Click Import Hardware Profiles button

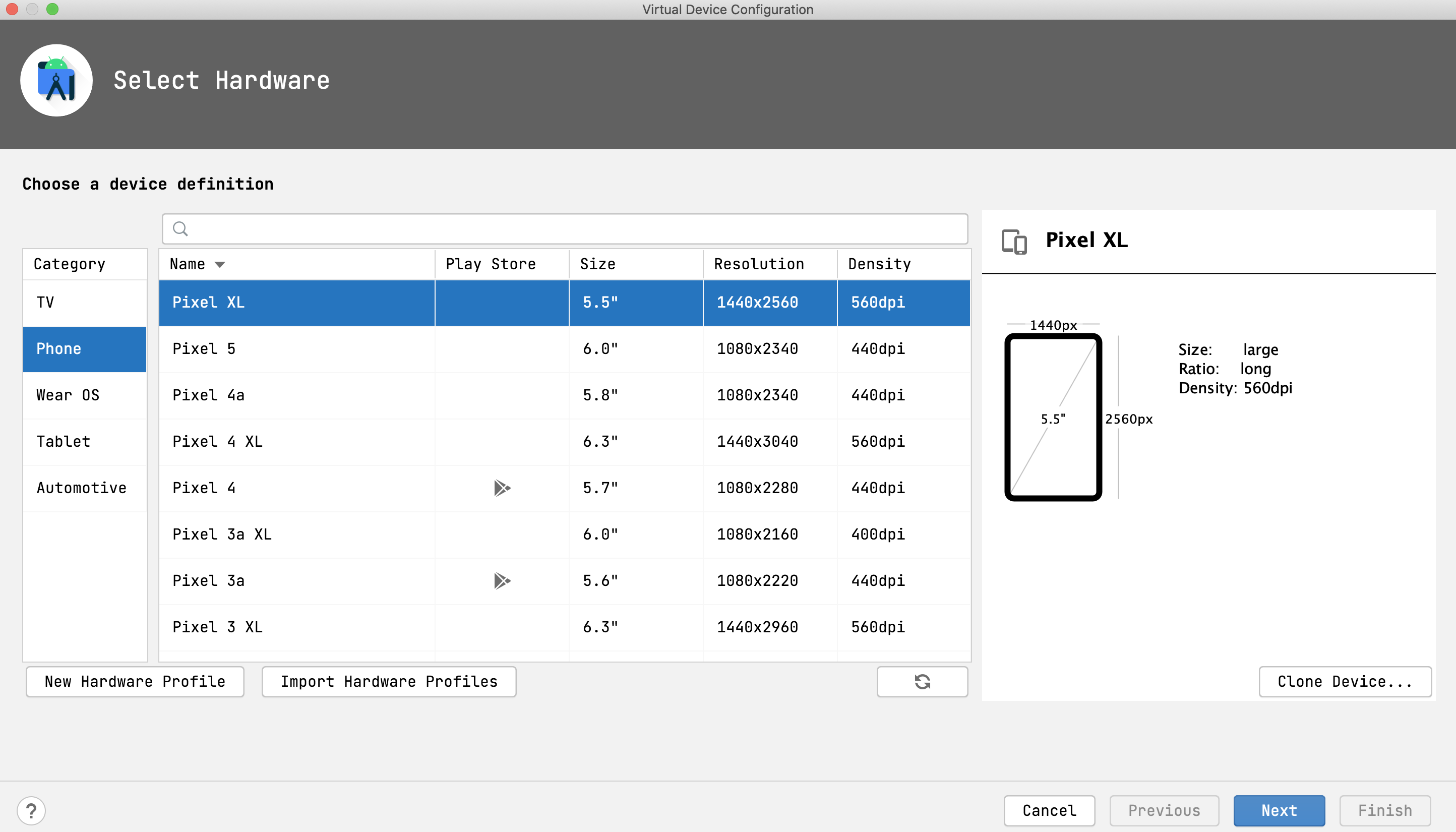389,681
